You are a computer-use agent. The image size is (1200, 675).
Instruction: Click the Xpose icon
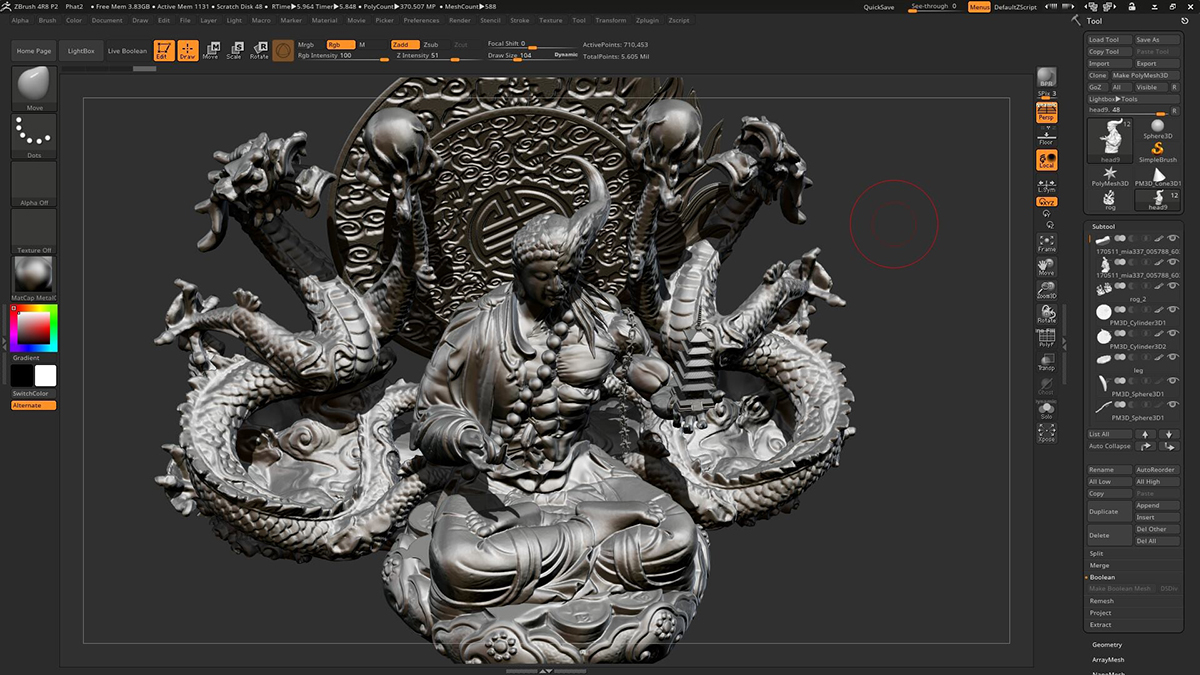coord(1046,433)
